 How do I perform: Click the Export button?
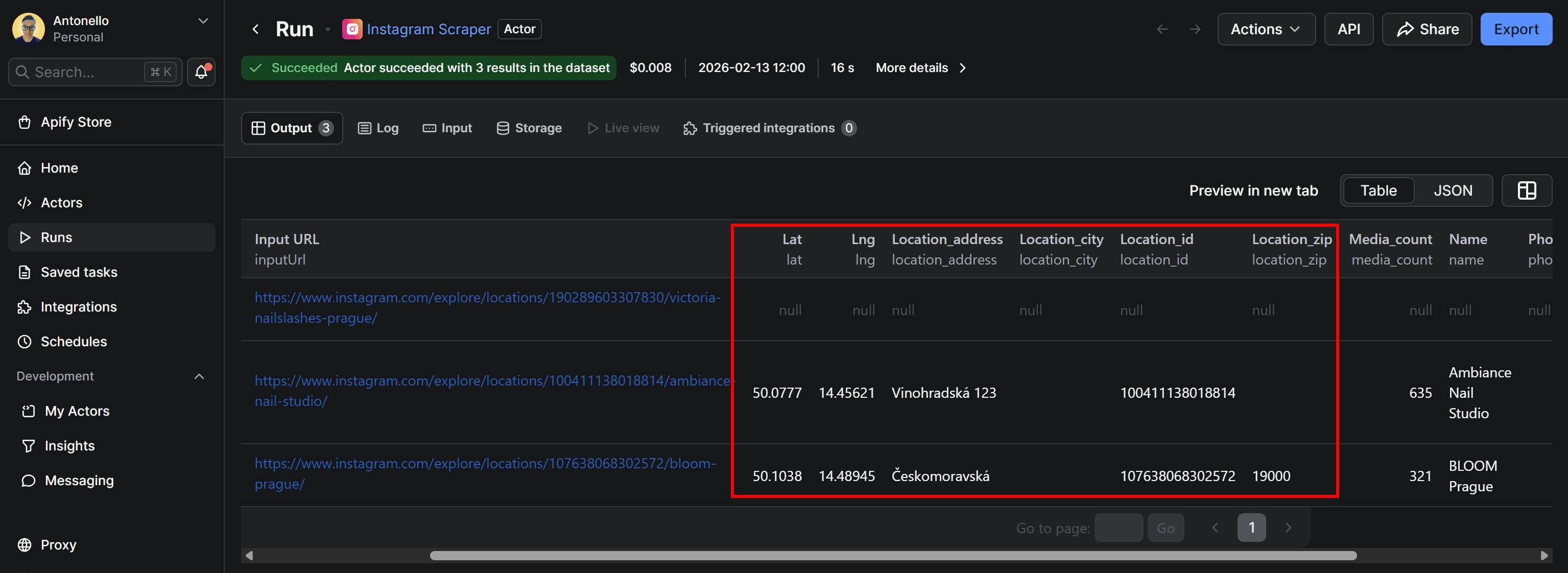tap(1516, 29)
